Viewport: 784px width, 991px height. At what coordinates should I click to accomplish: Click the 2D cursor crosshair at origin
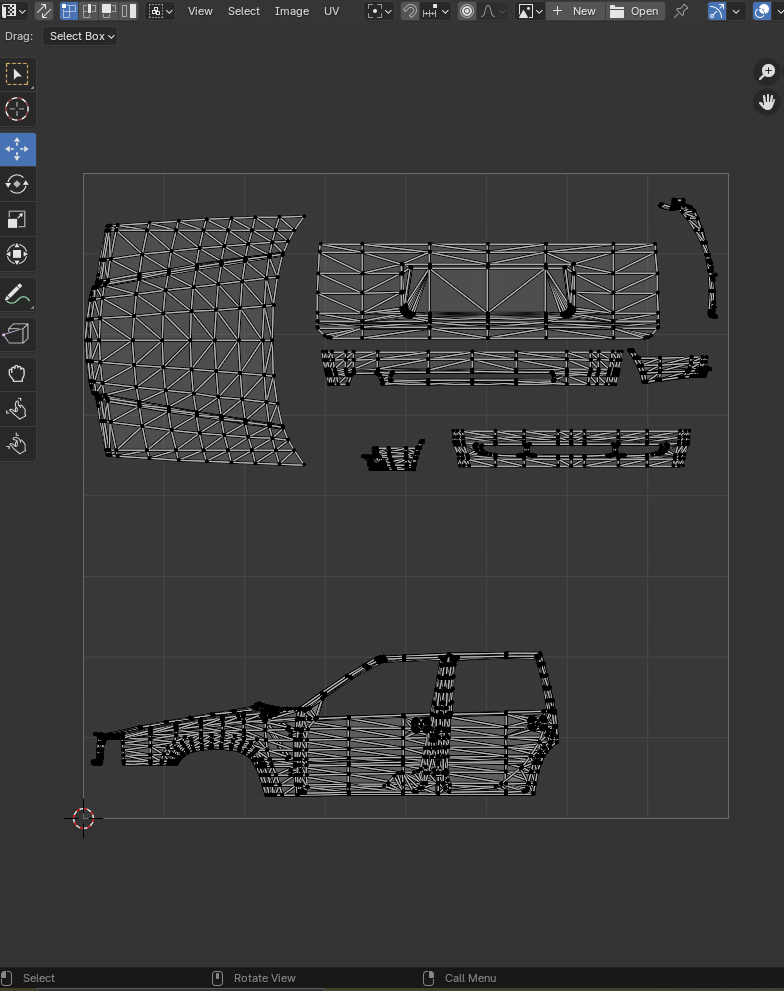(83, 818)
